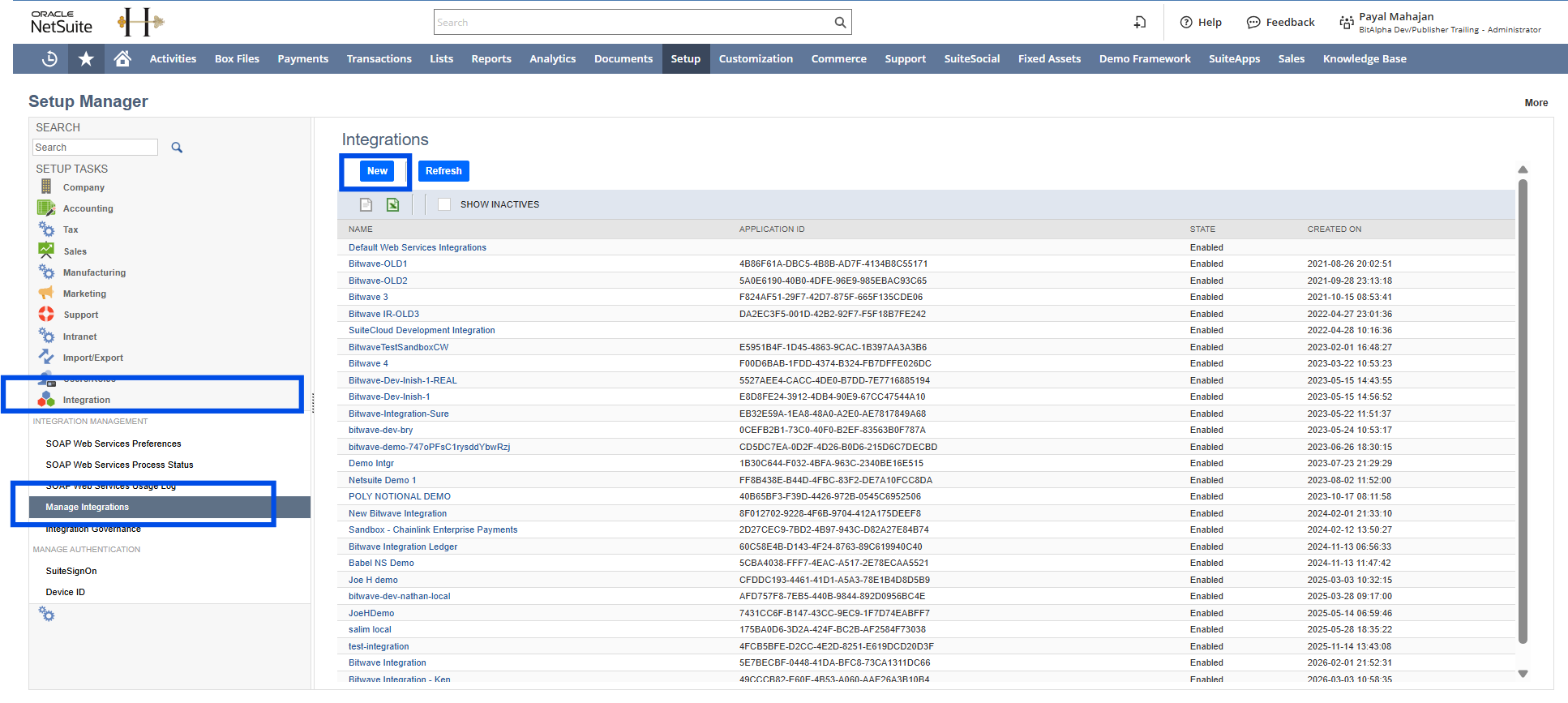Image resolution: width=1568 pixels, height=703 pixels.
Task: Click the Setup Manager search magnifier icon
Action: coord(177,148)
